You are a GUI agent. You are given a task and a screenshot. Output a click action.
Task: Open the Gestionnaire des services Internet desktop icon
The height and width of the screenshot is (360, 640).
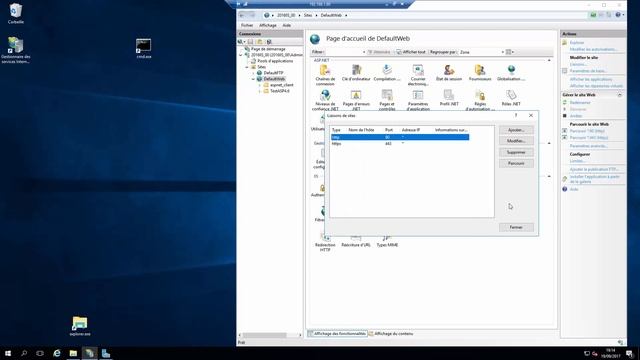click(16, 50)
